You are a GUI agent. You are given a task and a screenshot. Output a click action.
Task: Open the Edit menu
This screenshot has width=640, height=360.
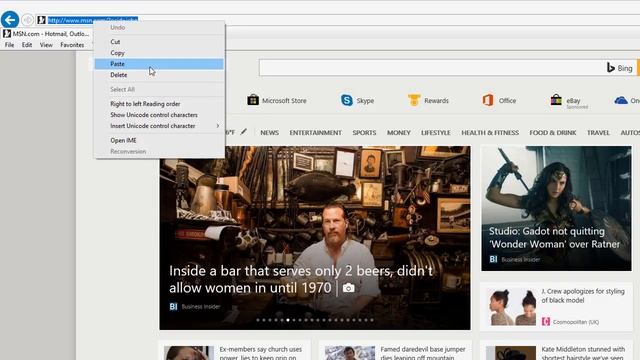27,45
